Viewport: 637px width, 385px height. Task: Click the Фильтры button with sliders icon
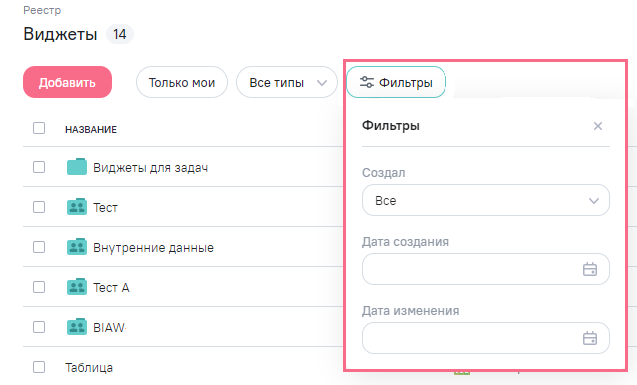[x=396, y=82]
